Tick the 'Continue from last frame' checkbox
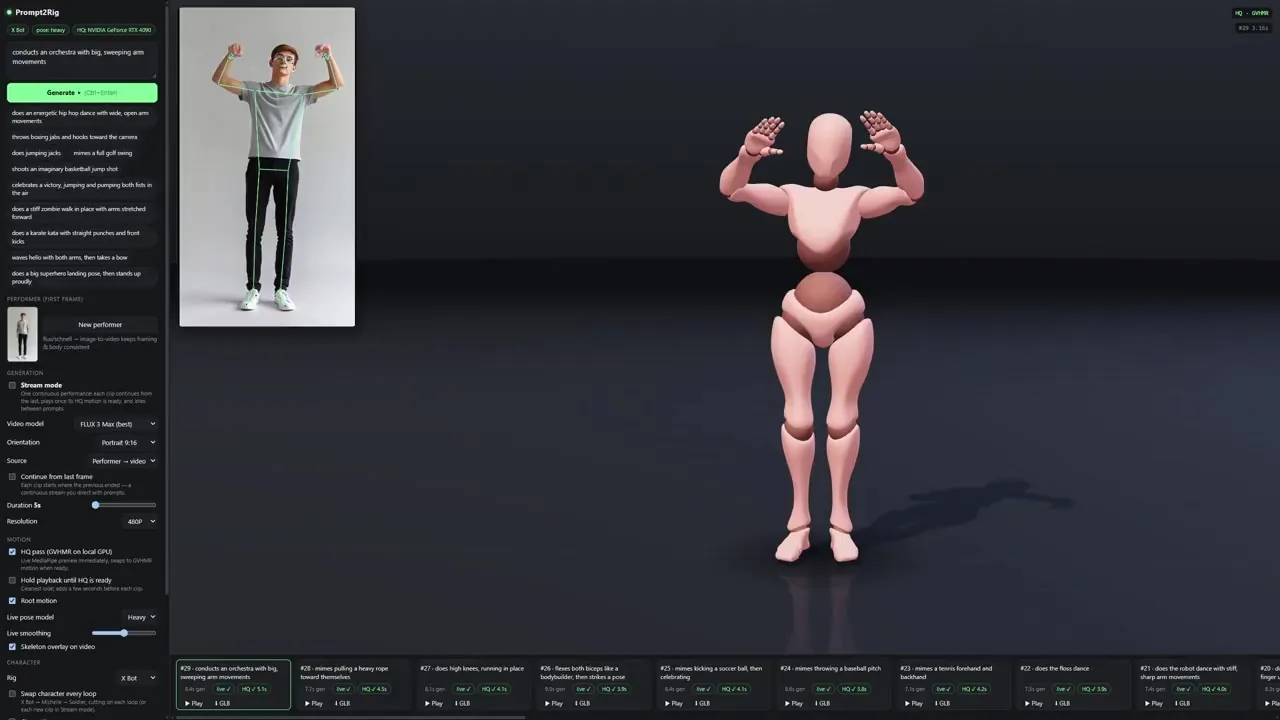The width and height of the screenshot is (1280, 720). (12, 477)
